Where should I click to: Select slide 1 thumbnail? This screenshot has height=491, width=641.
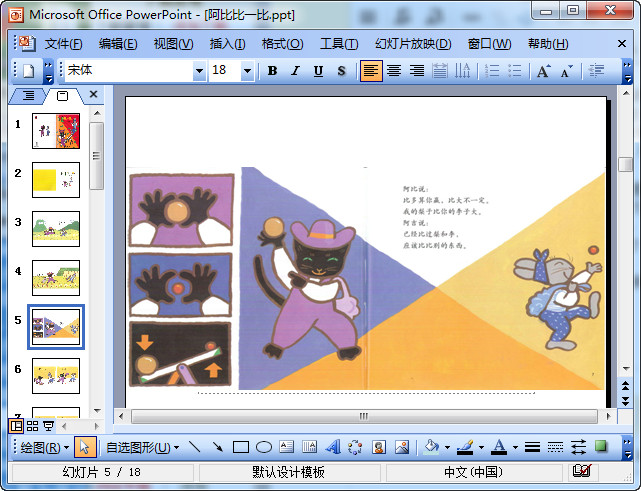point(56,131)
